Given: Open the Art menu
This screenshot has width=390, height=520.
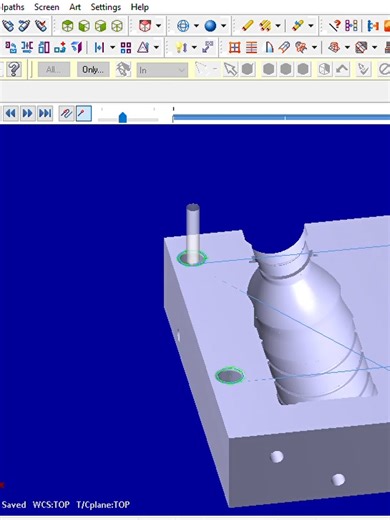Looking at the screenshot, I should point(75,7).
